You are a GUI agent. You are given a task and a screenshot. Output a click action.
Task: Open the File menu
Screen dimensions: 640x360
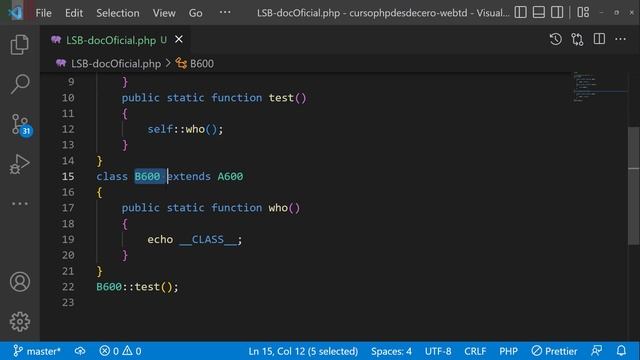(x=43, y=13)
